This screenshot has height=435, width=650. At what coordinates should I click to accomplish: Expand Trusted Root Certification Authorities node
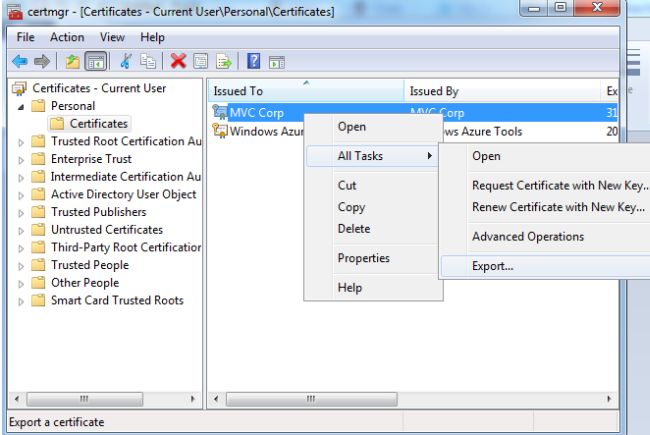click(x=21, y=142)
